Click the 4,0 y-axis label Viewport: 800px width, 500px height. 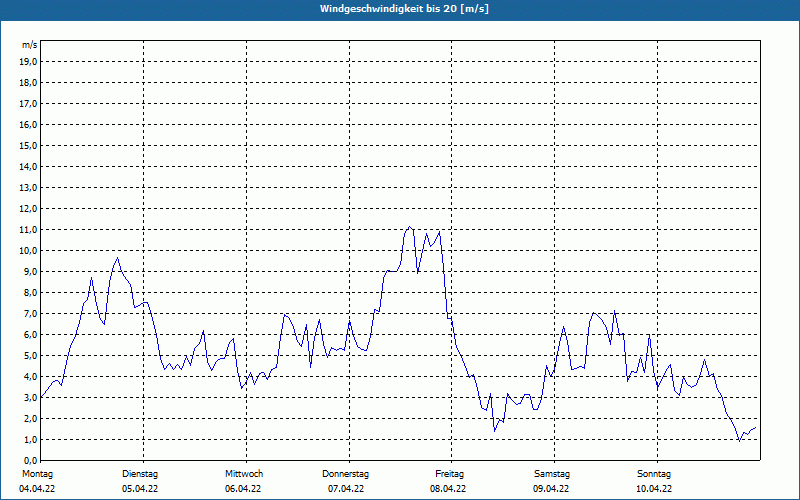pyautogui.click(x=31, y=377)
